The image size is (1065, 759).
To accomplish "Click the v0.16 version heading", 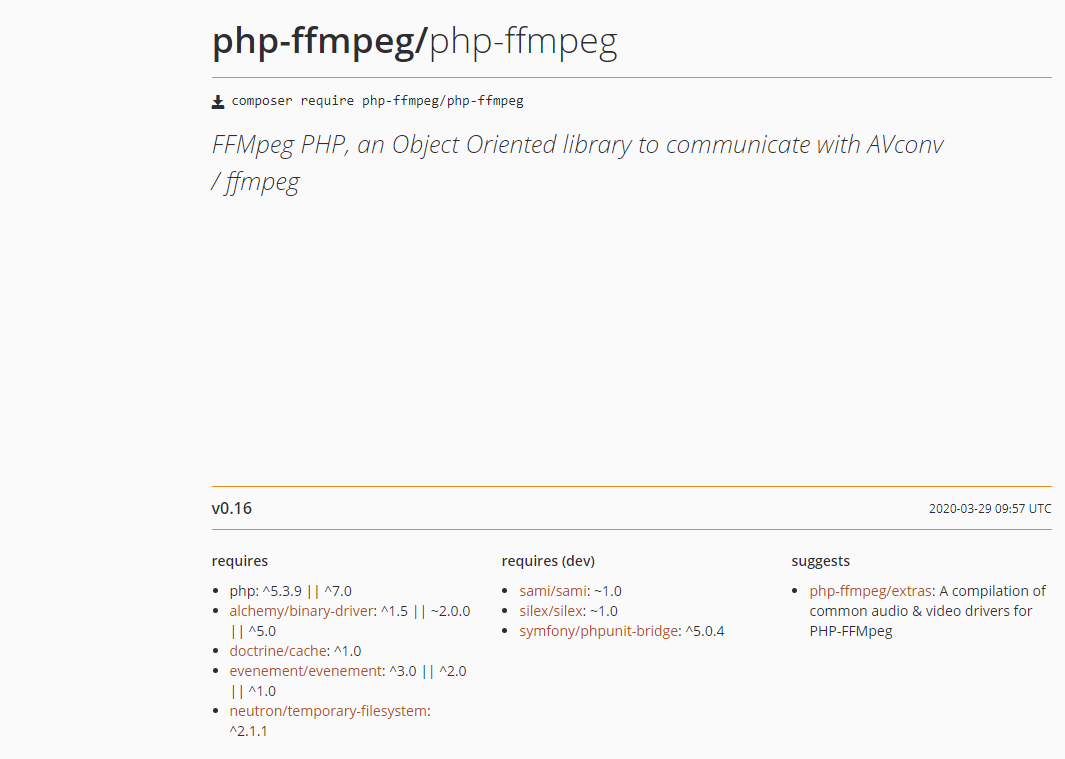I will tap(232, 508).
